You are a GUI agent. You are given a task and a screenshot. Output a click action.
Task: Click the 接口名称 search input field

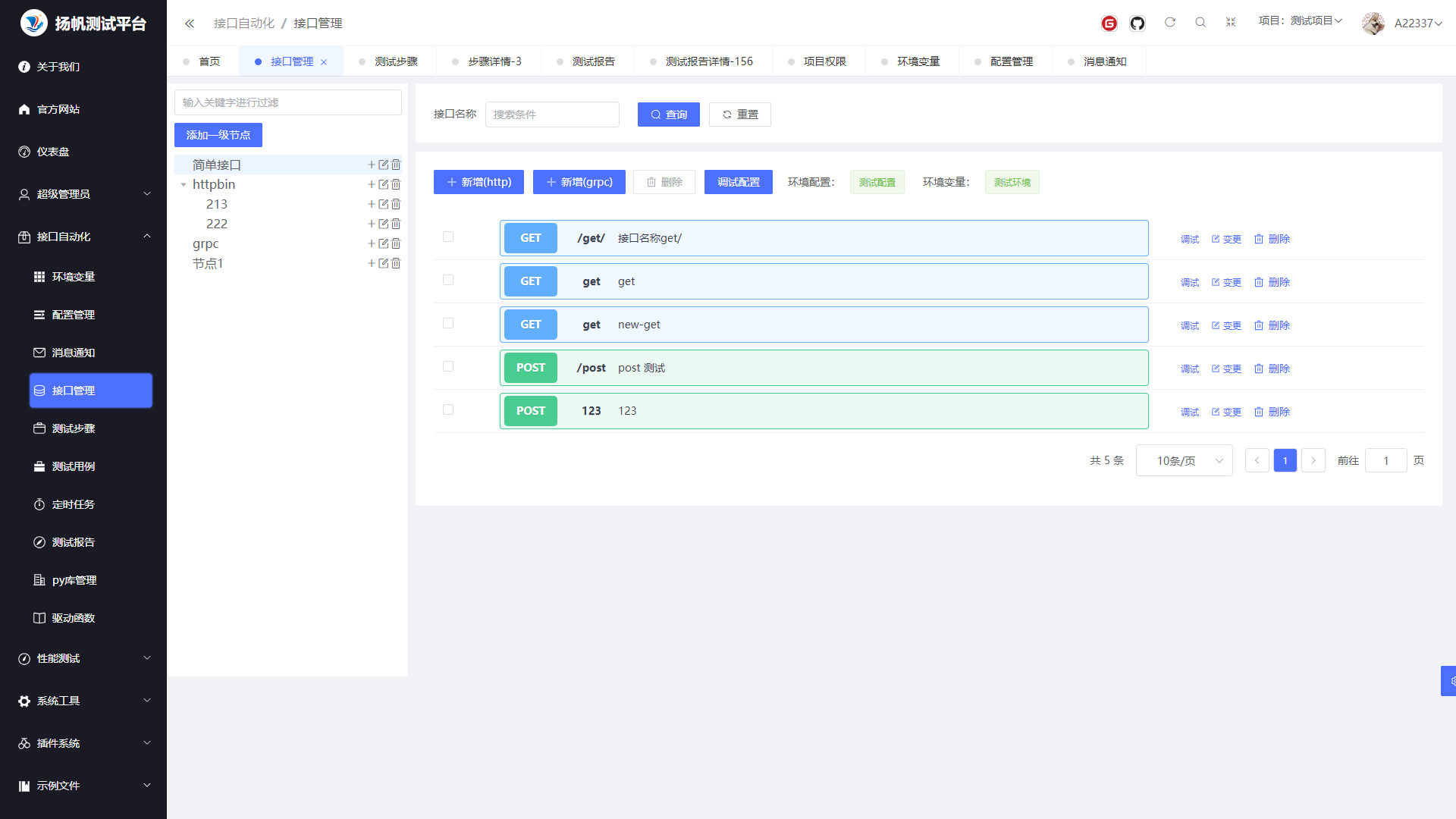click(x=552, y=115)
